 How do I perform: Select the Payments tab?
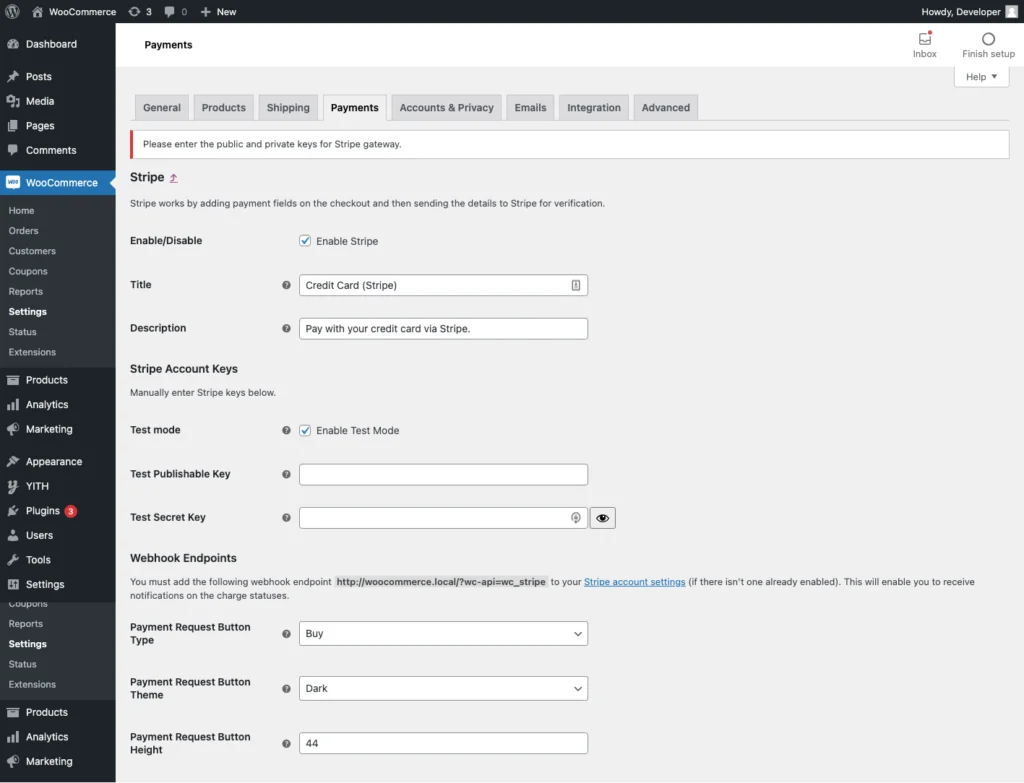click(355, 108)
